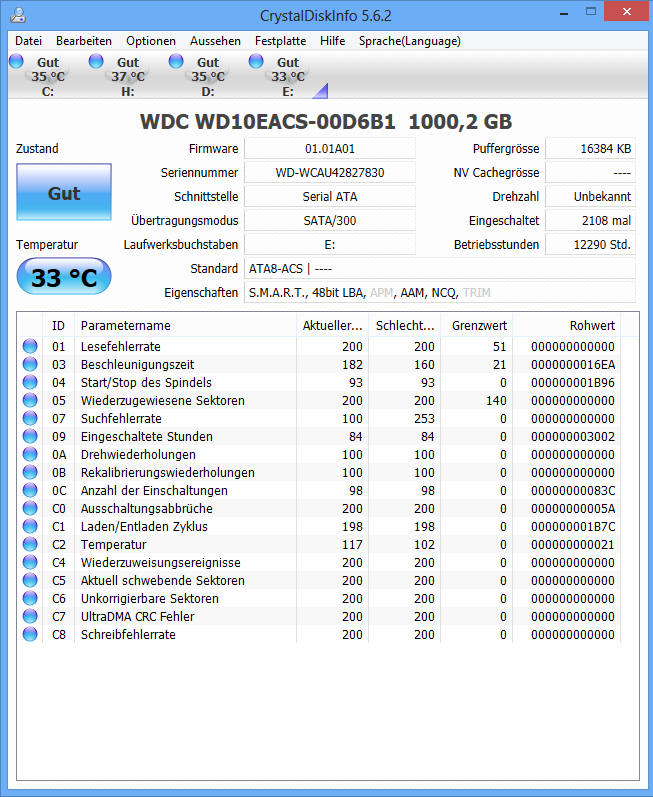Click status orb for Suchfehlerrate row

30,418
